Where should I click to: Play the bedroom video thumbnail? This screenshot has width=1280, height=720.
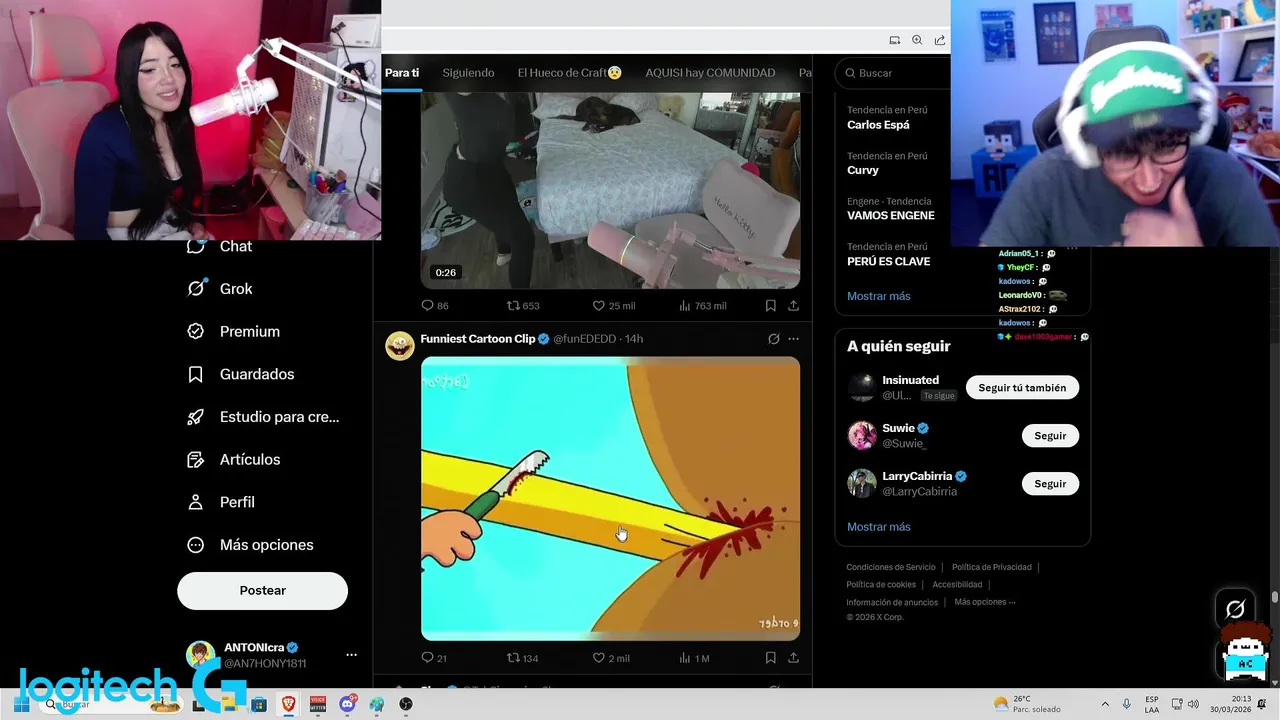pyautogui.click(x=610, y=190)
